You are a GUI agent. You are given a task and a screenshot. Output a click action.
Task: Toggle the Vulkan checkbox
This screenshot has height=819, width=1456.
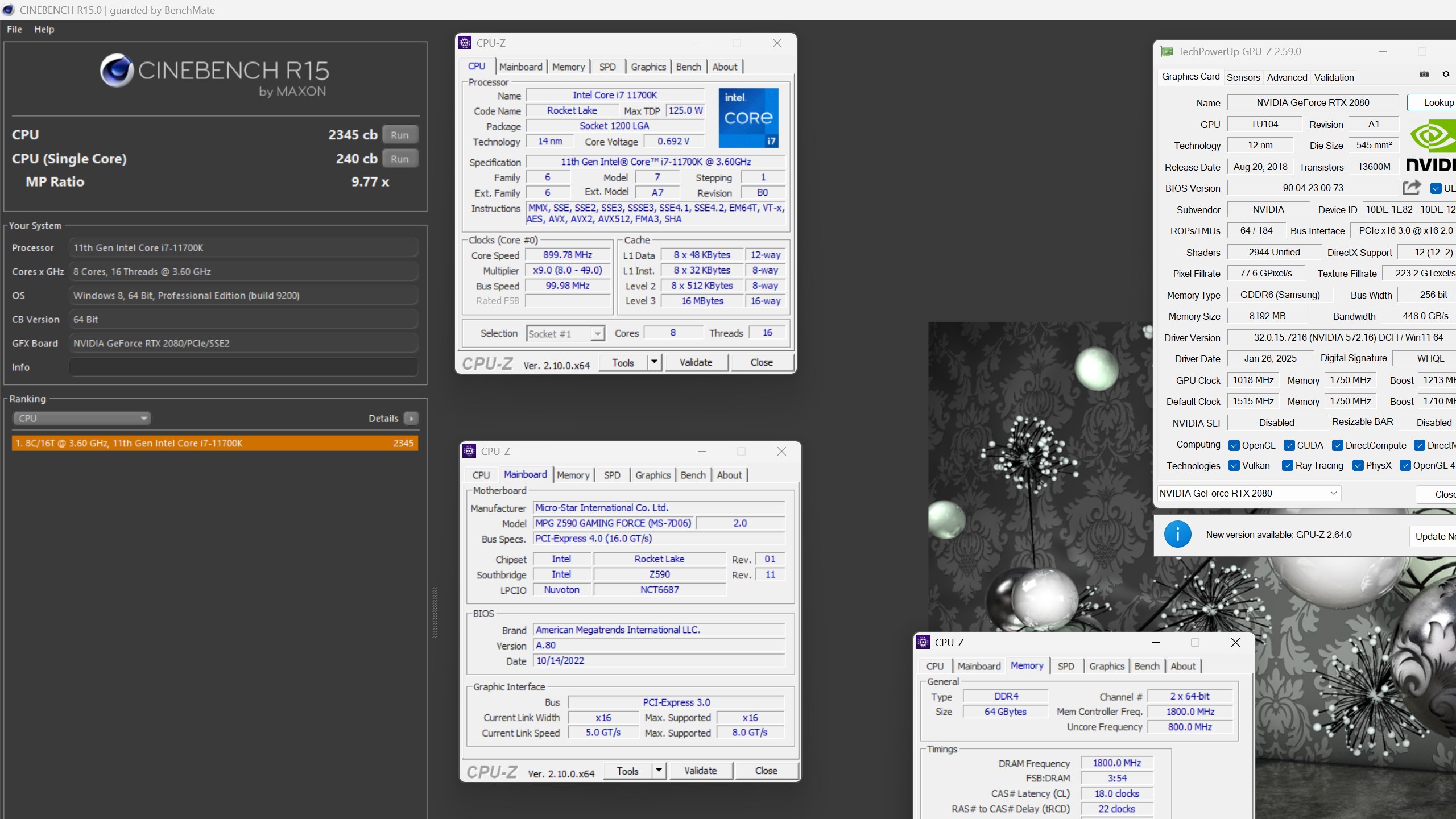pyautogui.click(x=1234, y=465)
